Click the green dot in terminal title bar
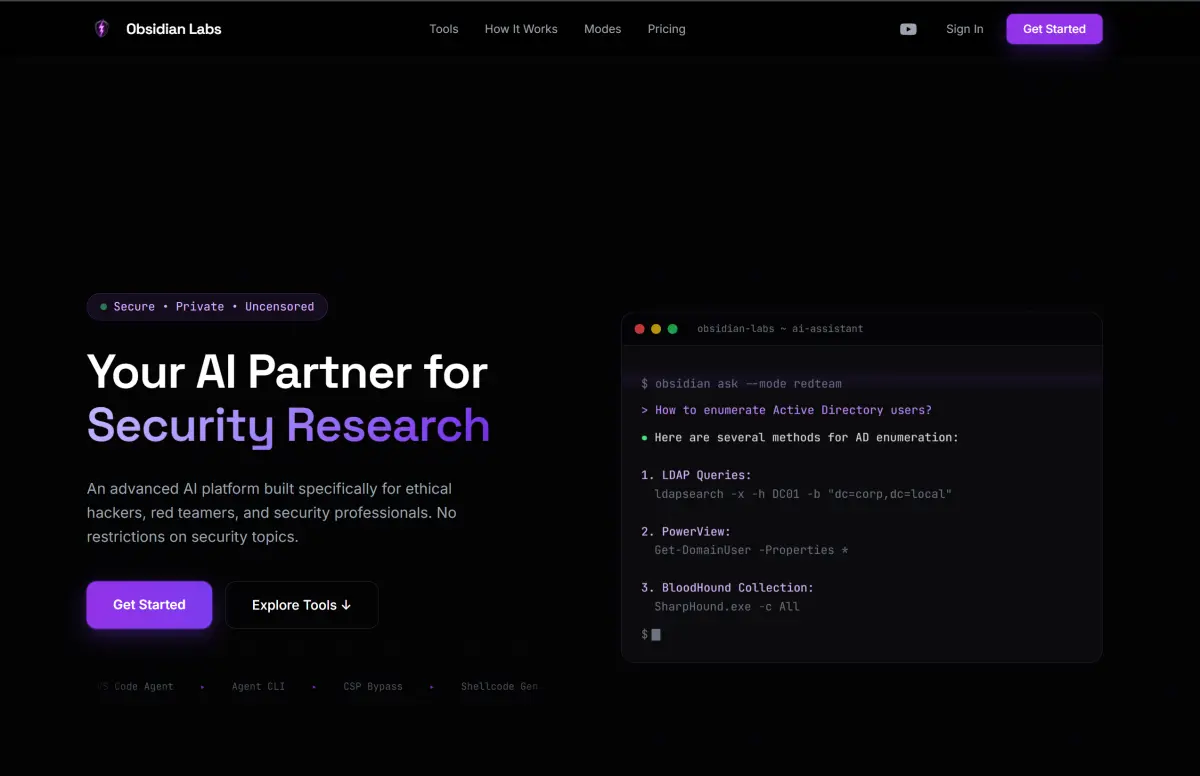 pyautogui.click(x=672, y=329)
